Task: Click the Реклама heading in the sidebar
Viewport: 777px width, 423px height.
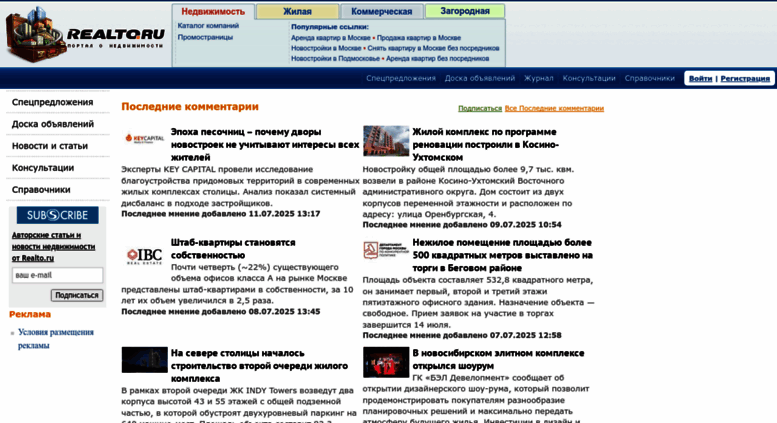Action: 30,314
